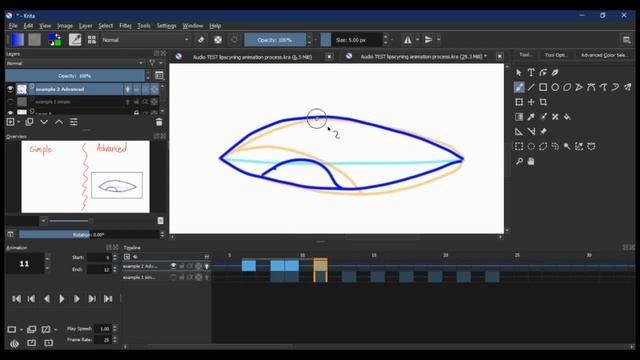Select the Pan hand tool
The image size is (640, 360).
coord(531,161)
